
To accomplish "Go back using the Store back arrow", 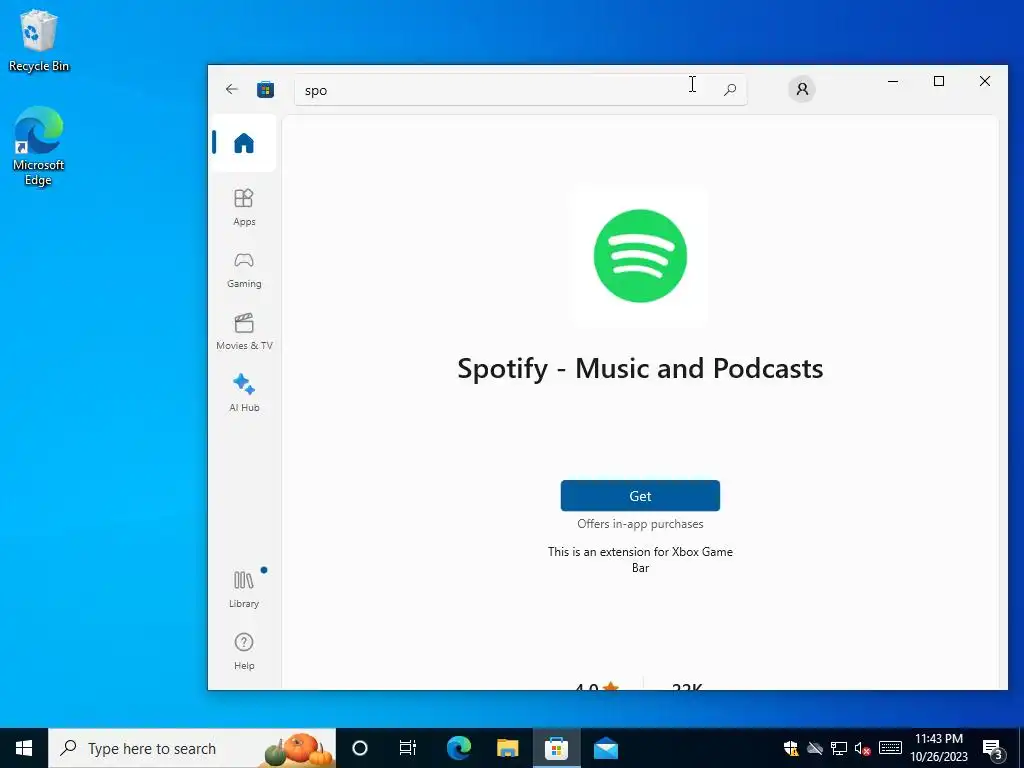I will pos(231,89).
